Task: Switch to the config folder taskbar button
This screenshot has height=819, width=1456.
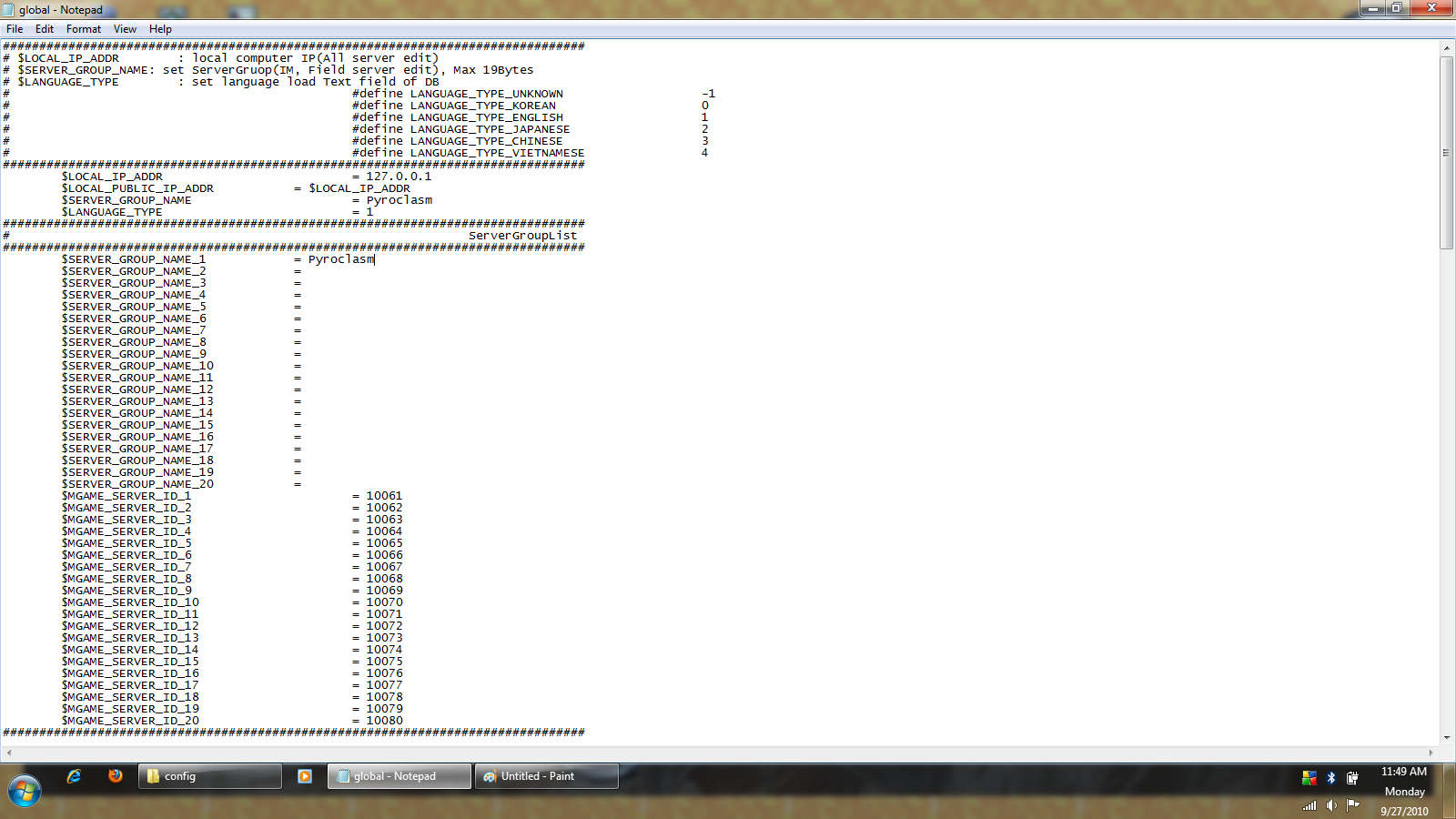Action: pyautogui.click(x=210, y=776)
